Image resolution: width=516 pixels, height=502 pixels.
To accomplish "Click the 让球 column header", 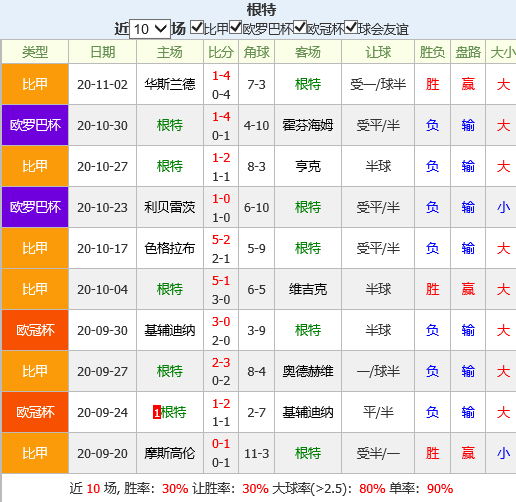I will (378, 52).
